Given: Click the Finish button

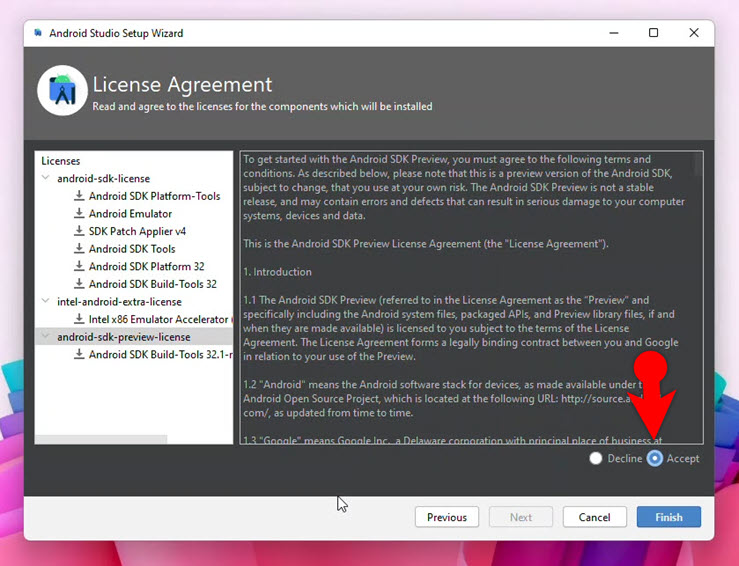Looking at the screenshot, I should click(668, 517).
